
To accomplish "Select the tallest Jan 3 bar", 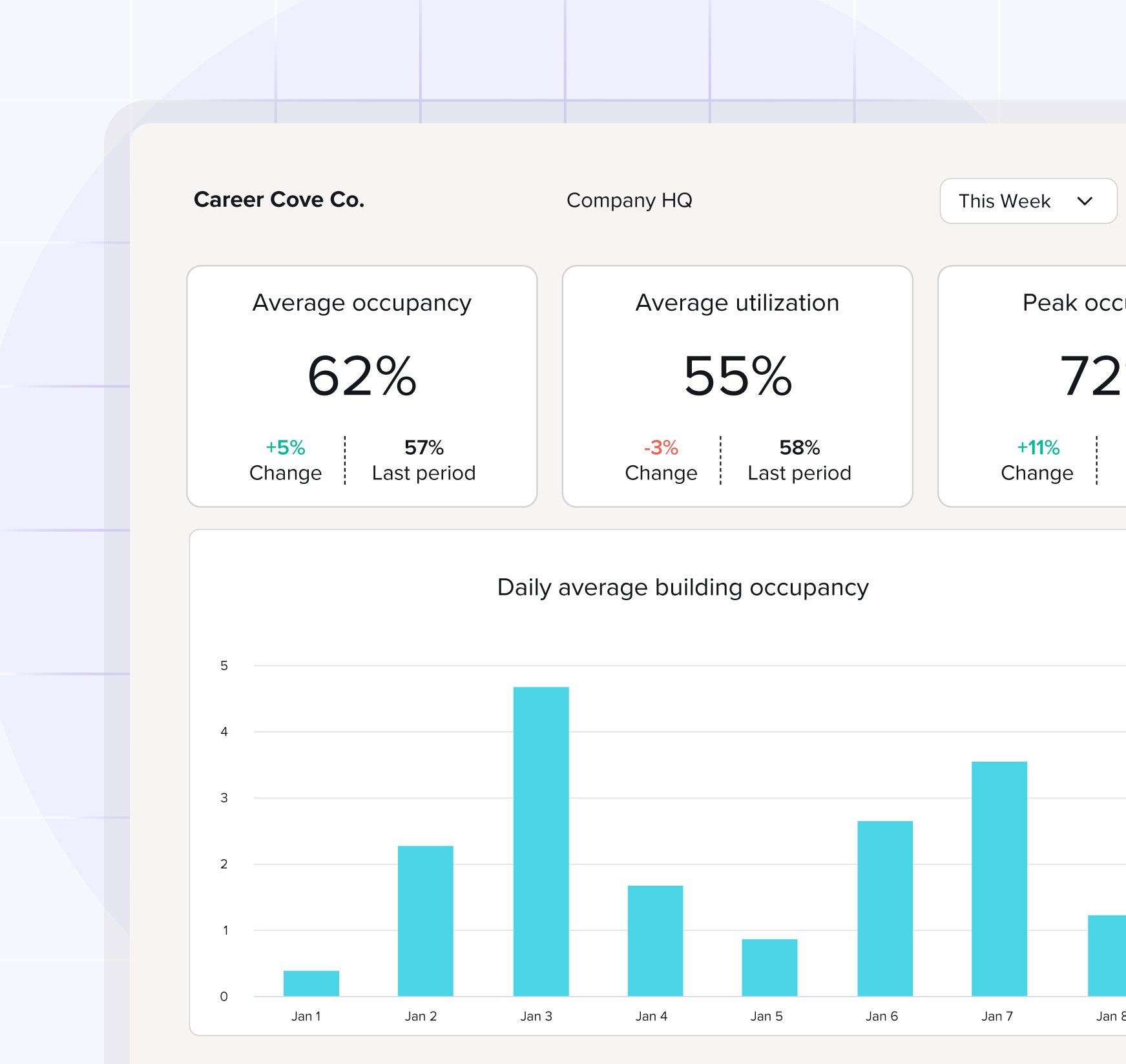I will [541, 841].
